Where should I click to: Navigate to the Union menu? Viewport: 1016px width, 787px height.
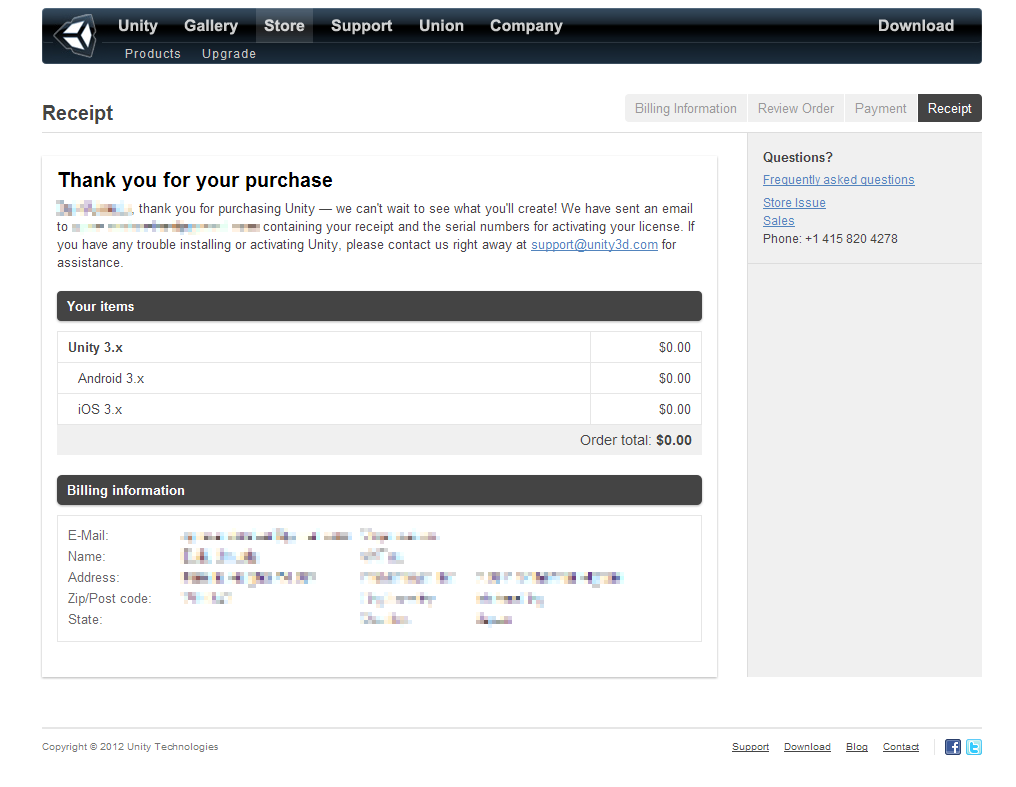coord(441,26)
